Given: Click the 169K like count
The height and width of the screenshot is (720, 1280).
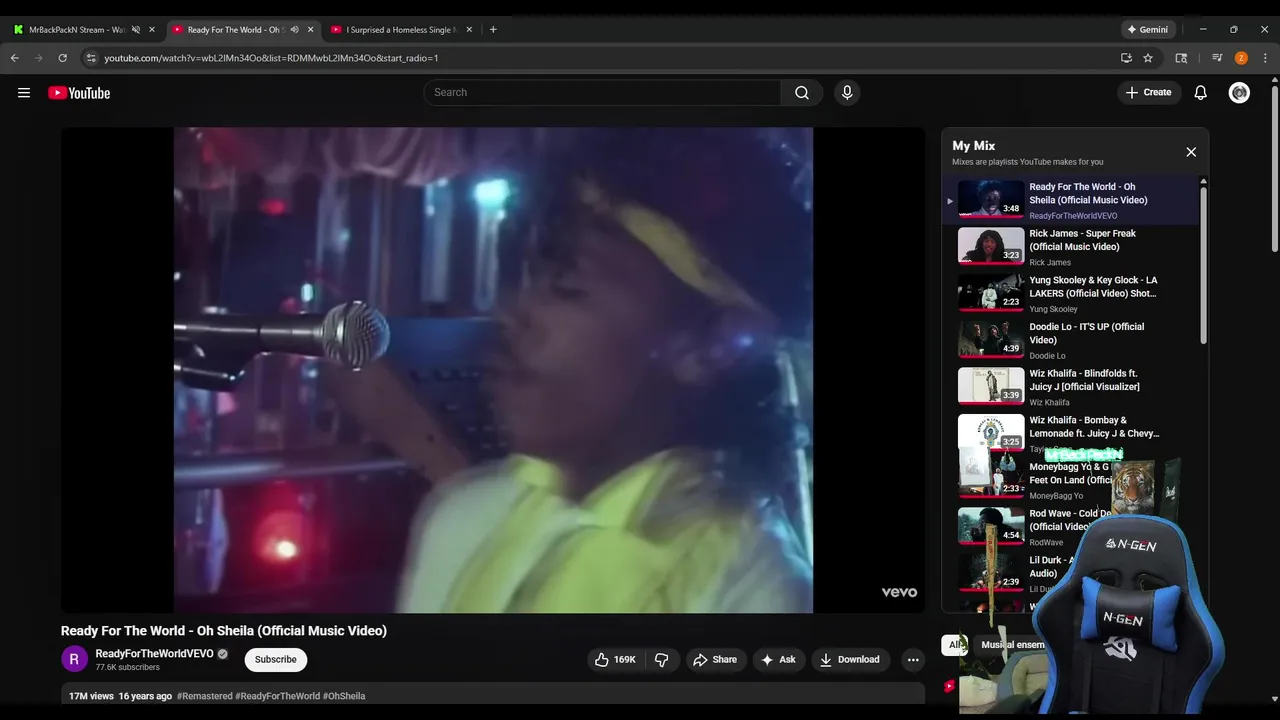Looking at the screenshot, I should [625, 660].
